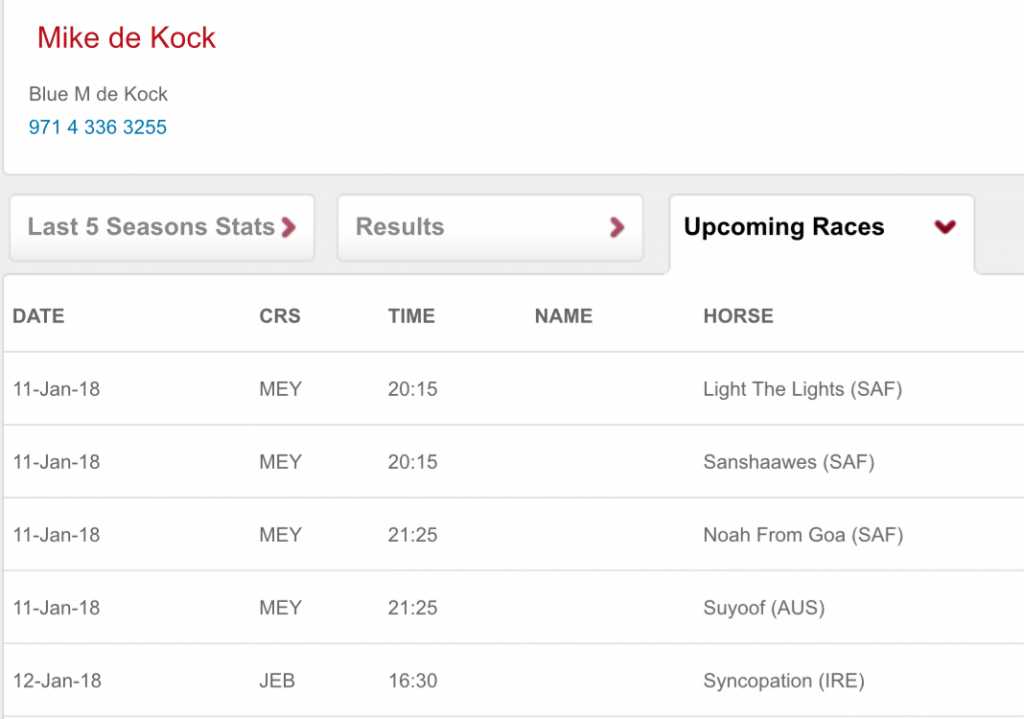This screenshot has width=1024, height=719.
Task: Open horse Sanshaawes (SAF)
Action: pos(788,462)
